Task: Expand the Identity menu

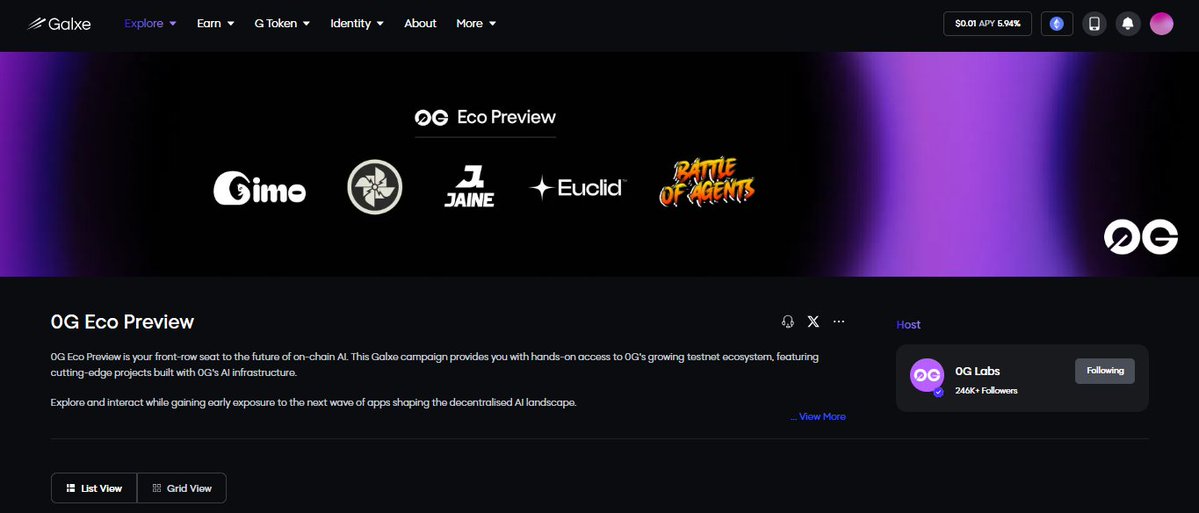Action: point(357,24)
